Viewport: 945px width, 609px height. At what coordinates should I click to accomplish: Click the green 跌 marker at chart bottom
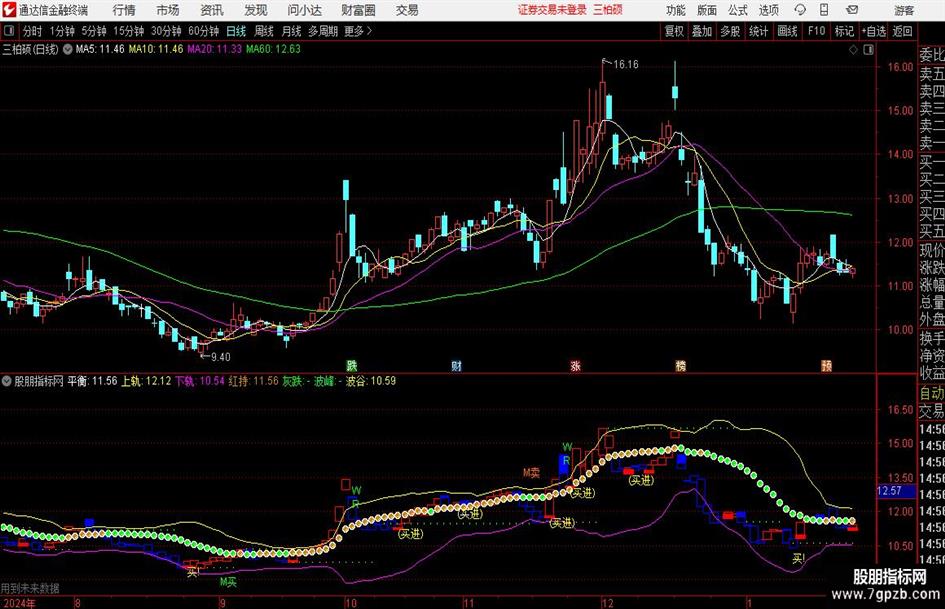click(352, 365)
